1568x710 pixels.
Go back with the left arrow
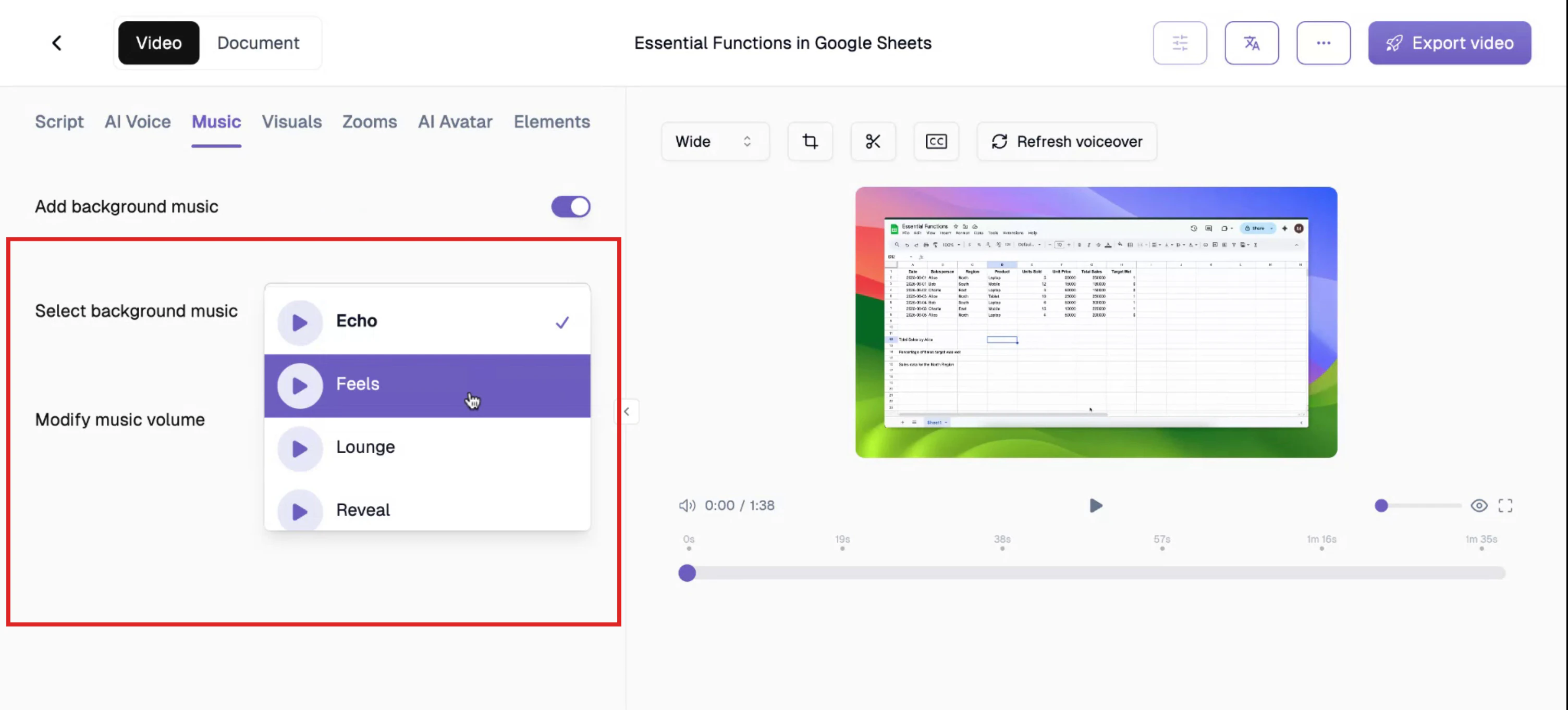[x=57, y=43]
